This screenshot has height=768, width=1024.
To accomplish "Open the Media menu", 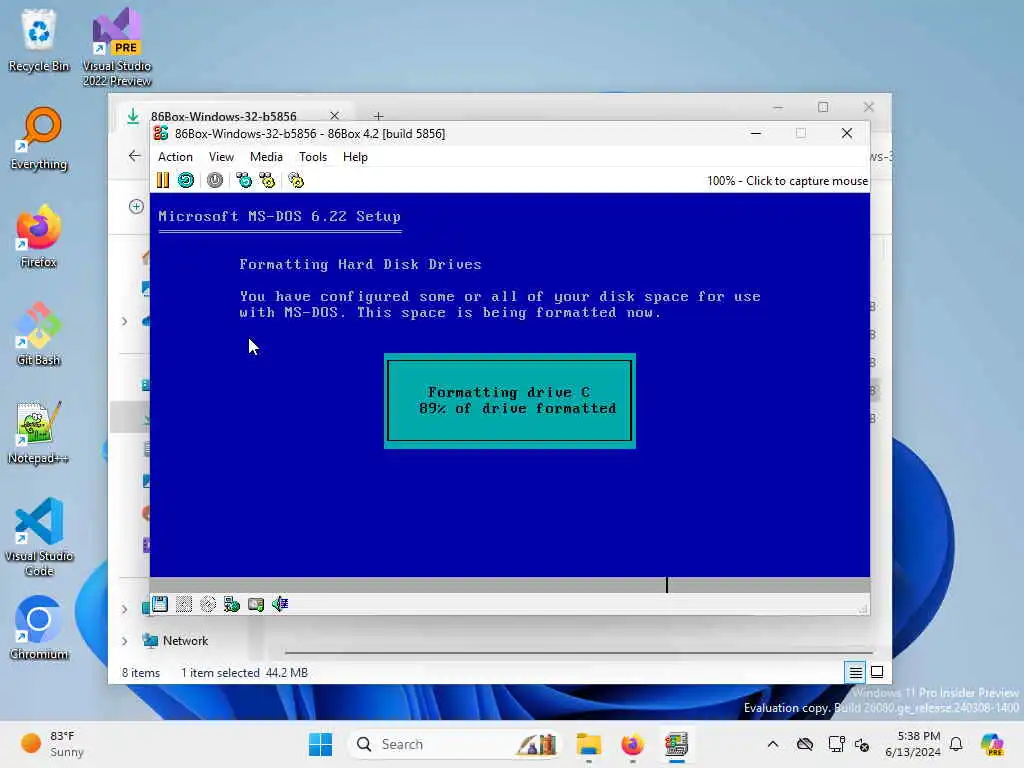I will click(266, 157).
